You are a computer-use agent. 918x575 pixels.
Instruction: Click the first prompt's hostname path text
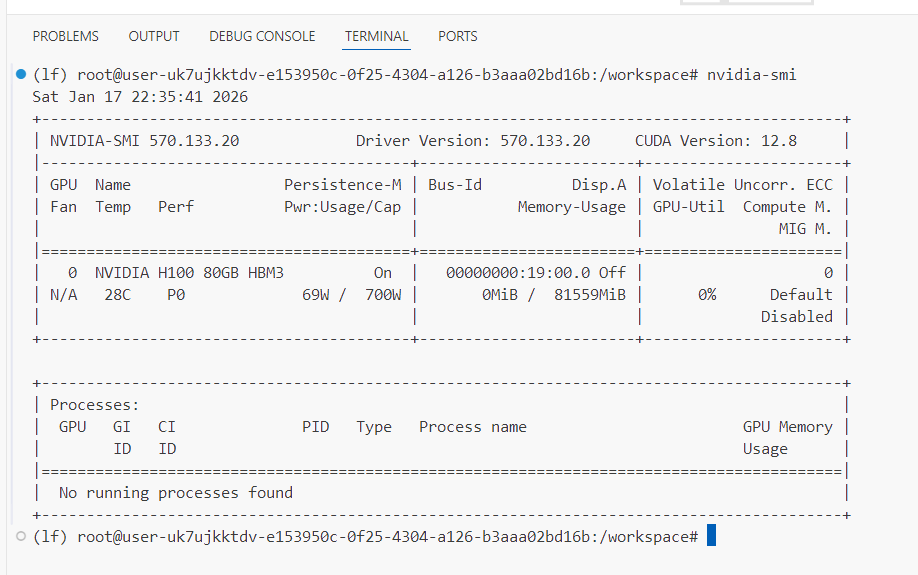(388, 75)
